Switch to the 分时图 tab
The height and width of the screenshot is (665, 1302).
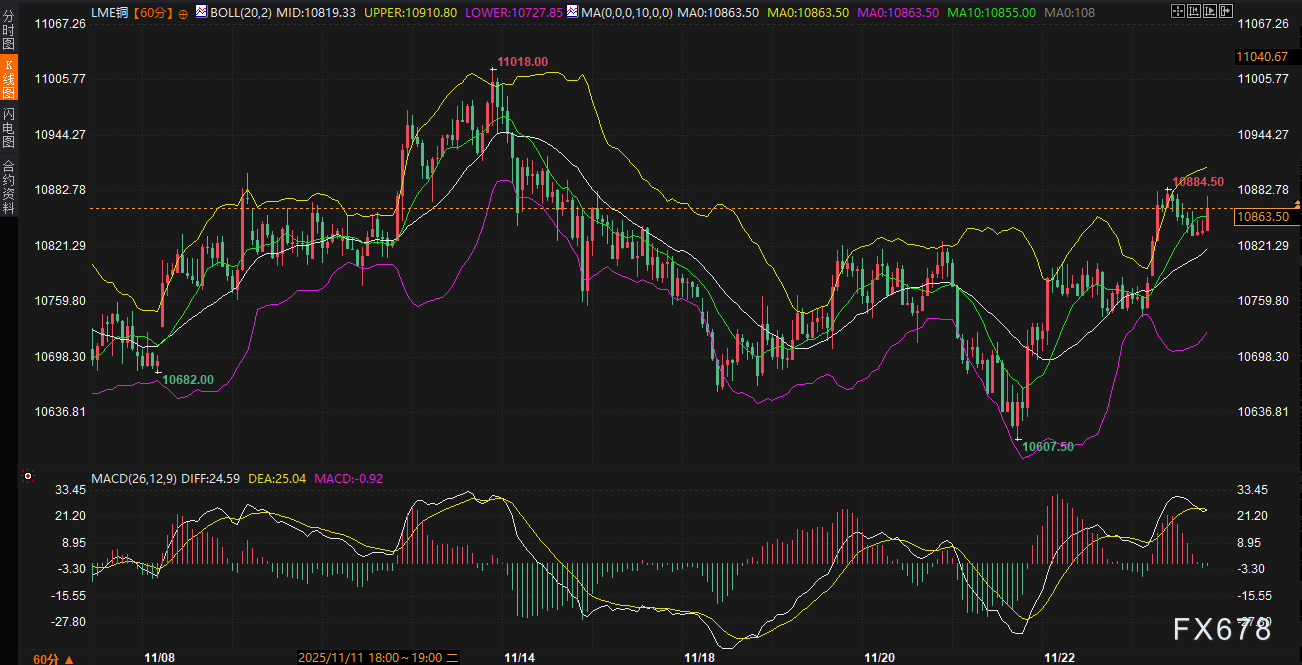point(9,28)
